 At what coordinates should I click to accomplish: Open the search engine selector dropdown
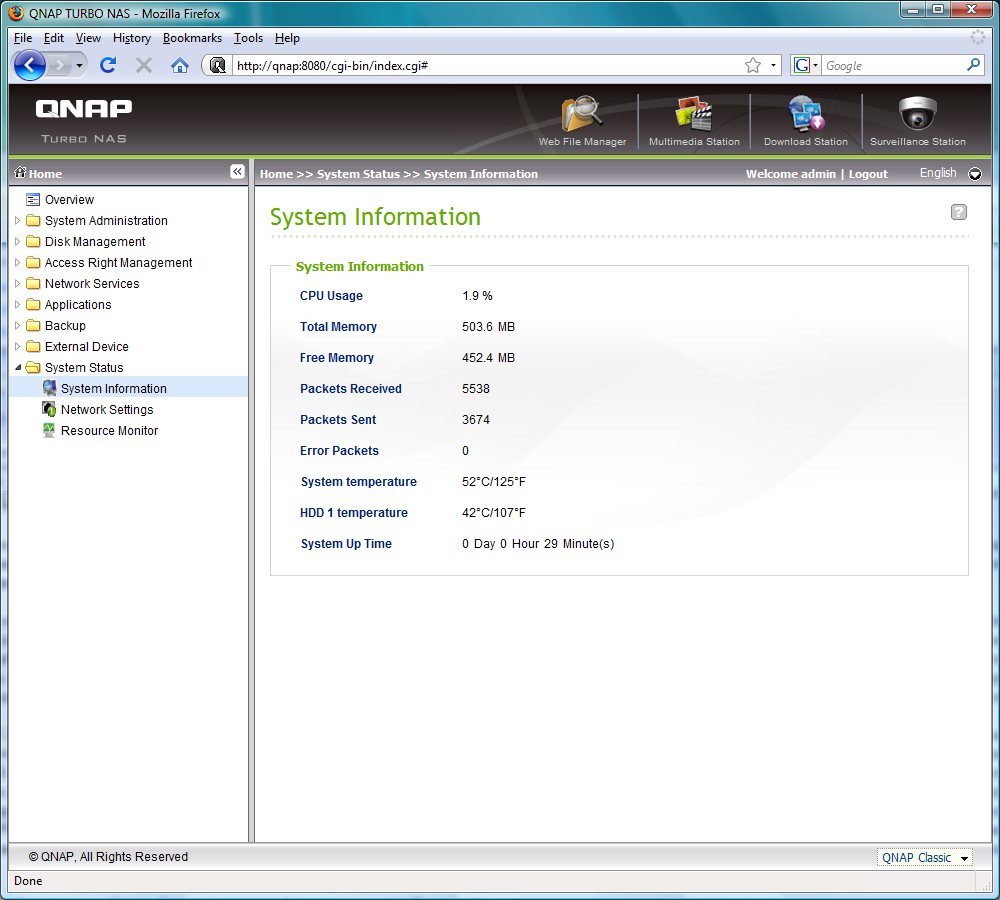[x=805, y=65]
